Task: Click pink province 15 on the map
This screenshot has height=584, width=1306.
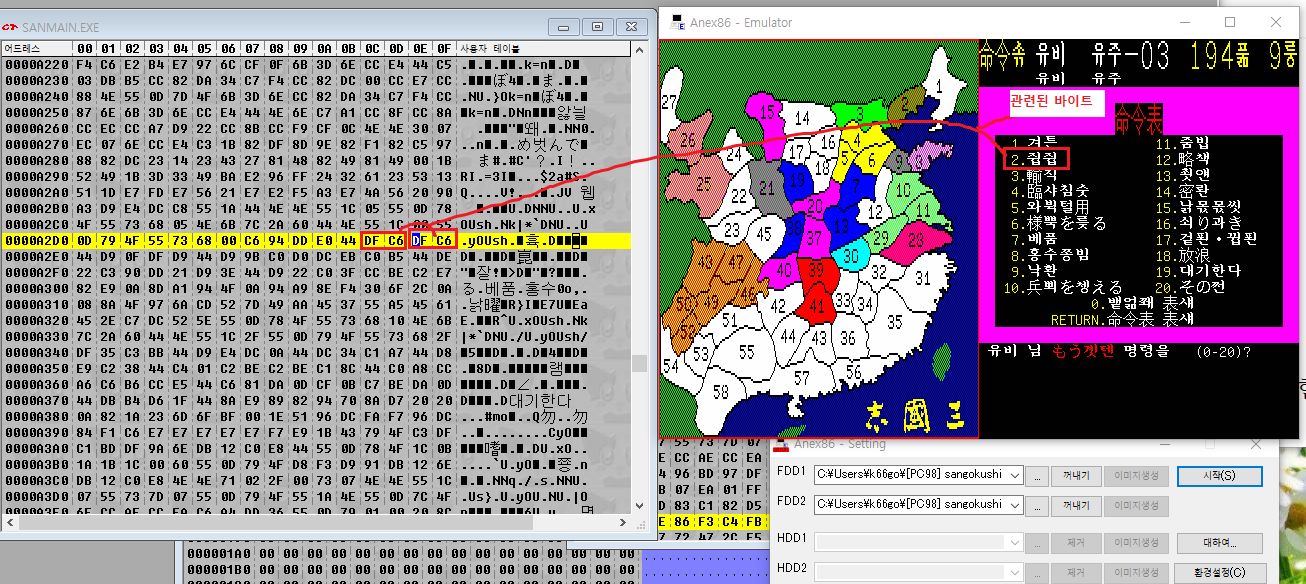Action: click(x=767, y=111)
